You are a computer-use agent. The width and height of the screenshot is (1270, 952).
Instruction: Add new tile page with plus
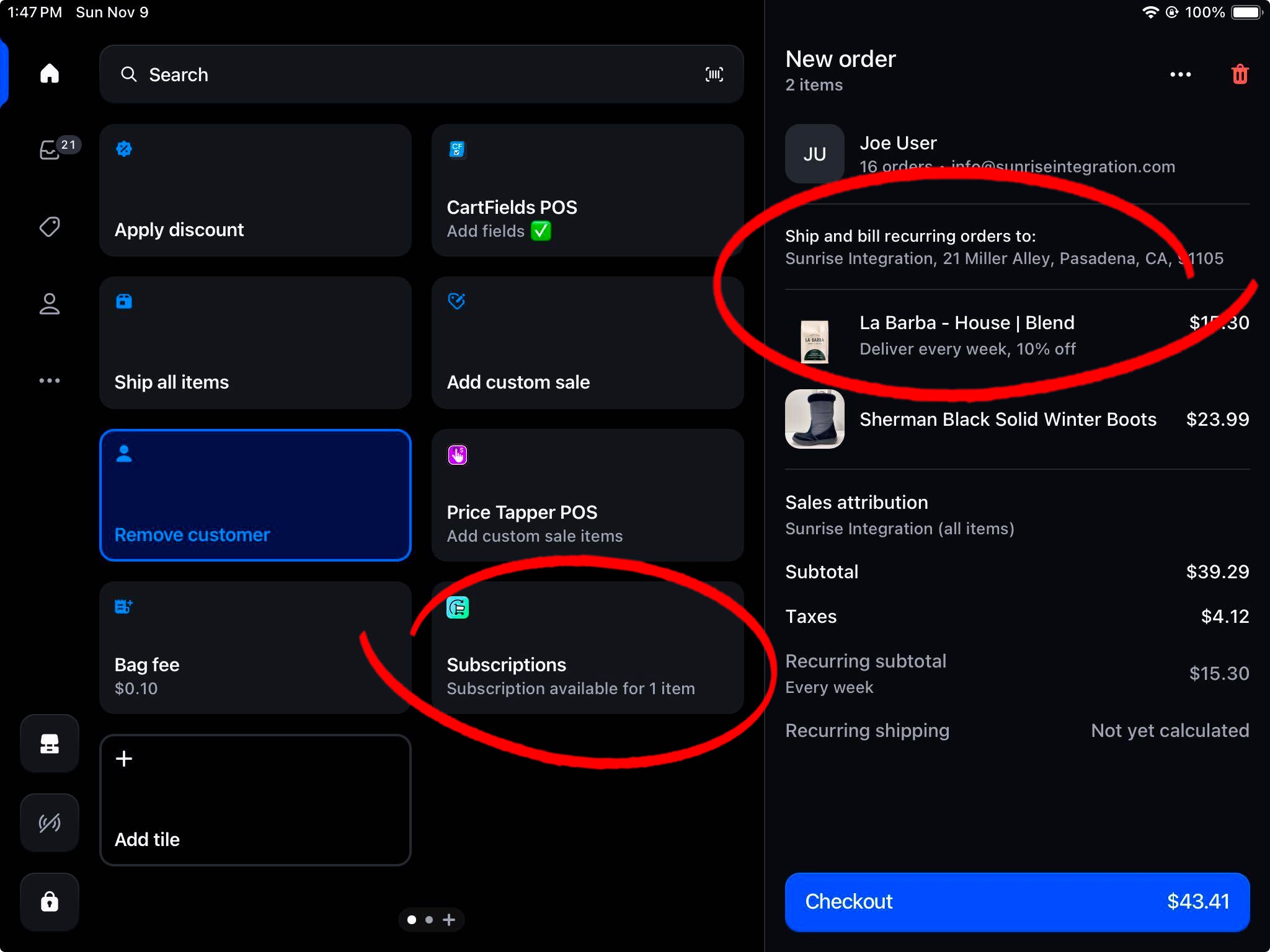(449, 920)
